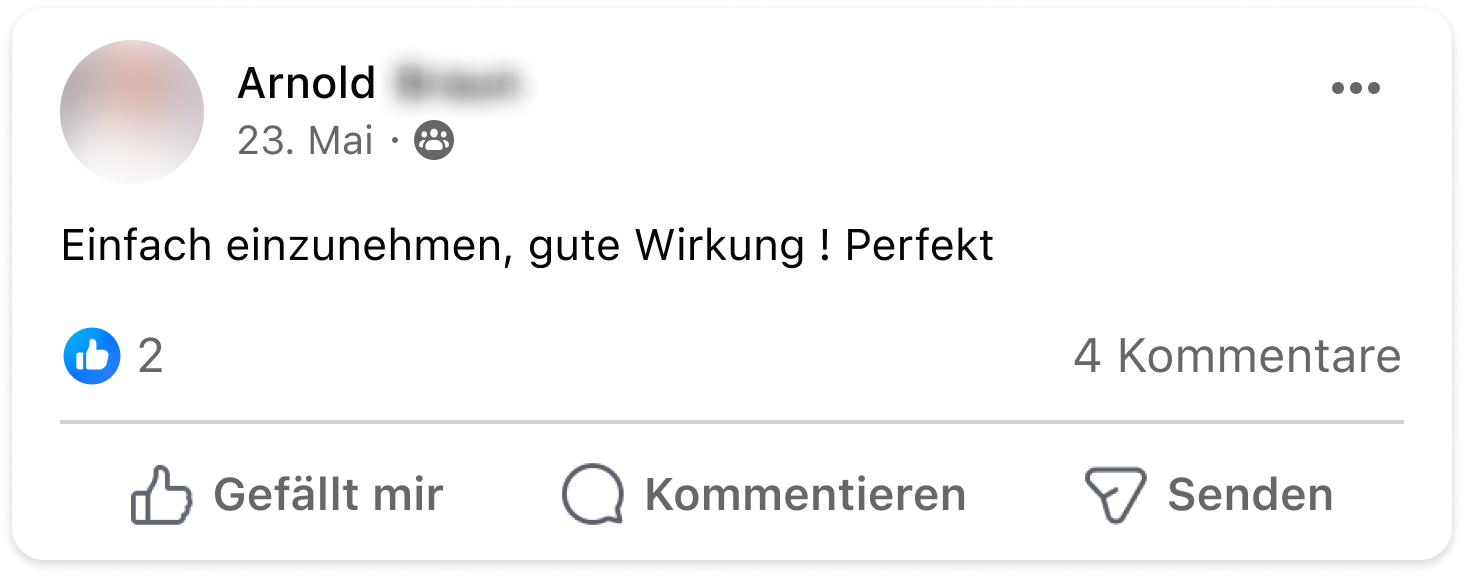Click the paper-plane send icon
The image size is (1464, 576).
(x=1115, y=495)
